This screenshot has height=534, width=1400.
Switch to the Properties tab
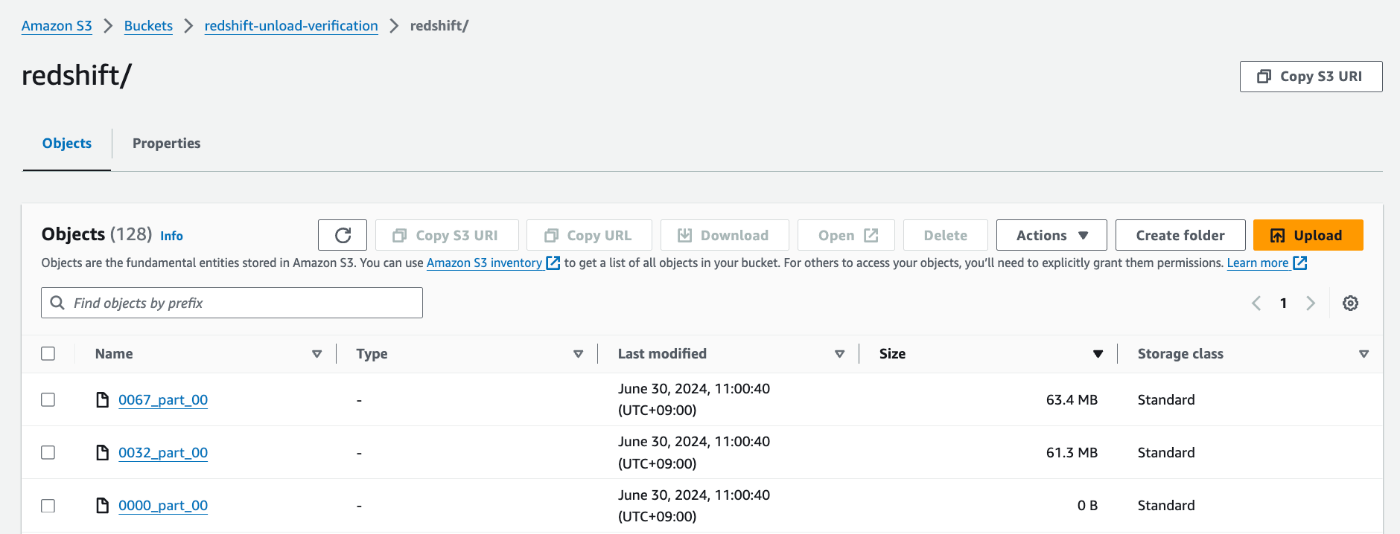pos(166,144)
